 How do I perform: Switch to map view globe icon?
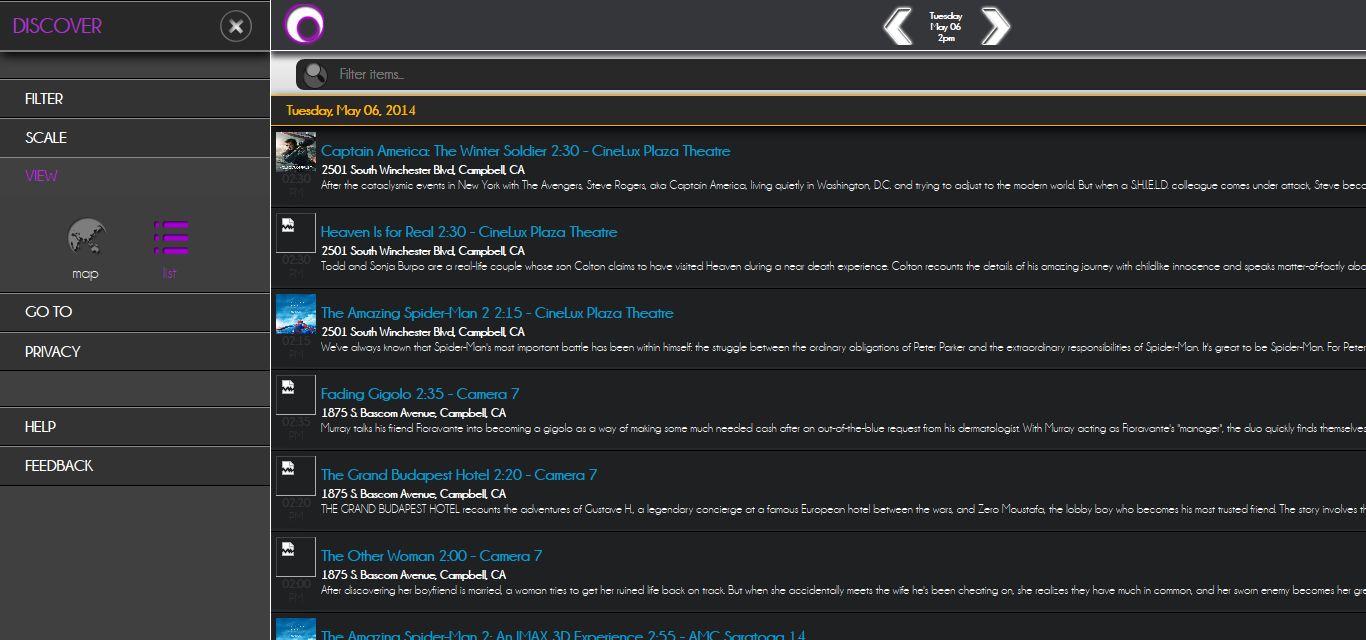click(86, 237)
